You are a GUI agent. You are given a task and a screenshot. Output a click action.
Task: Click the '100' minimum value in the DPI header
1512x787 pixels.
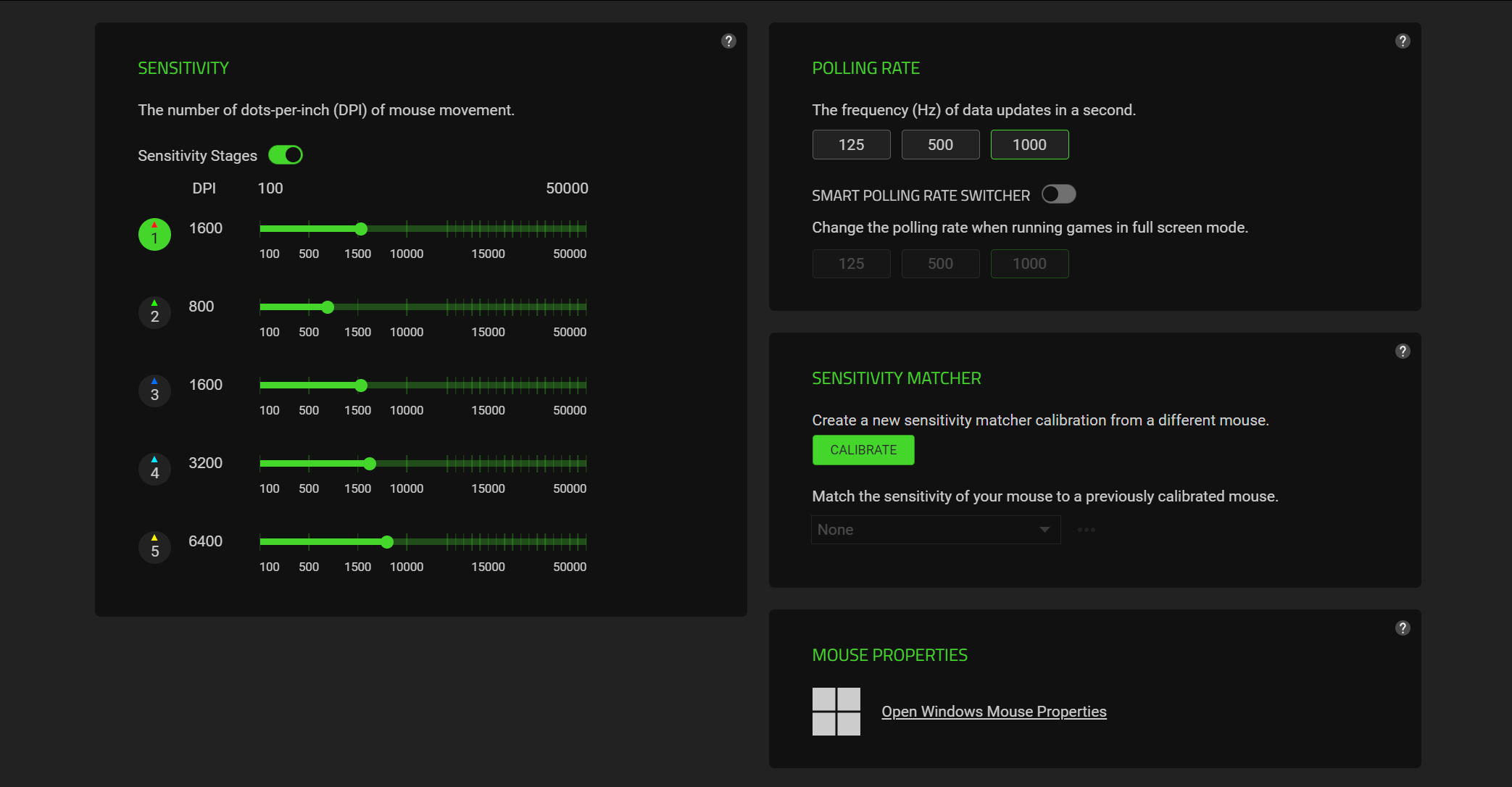[x=270, y=188]
